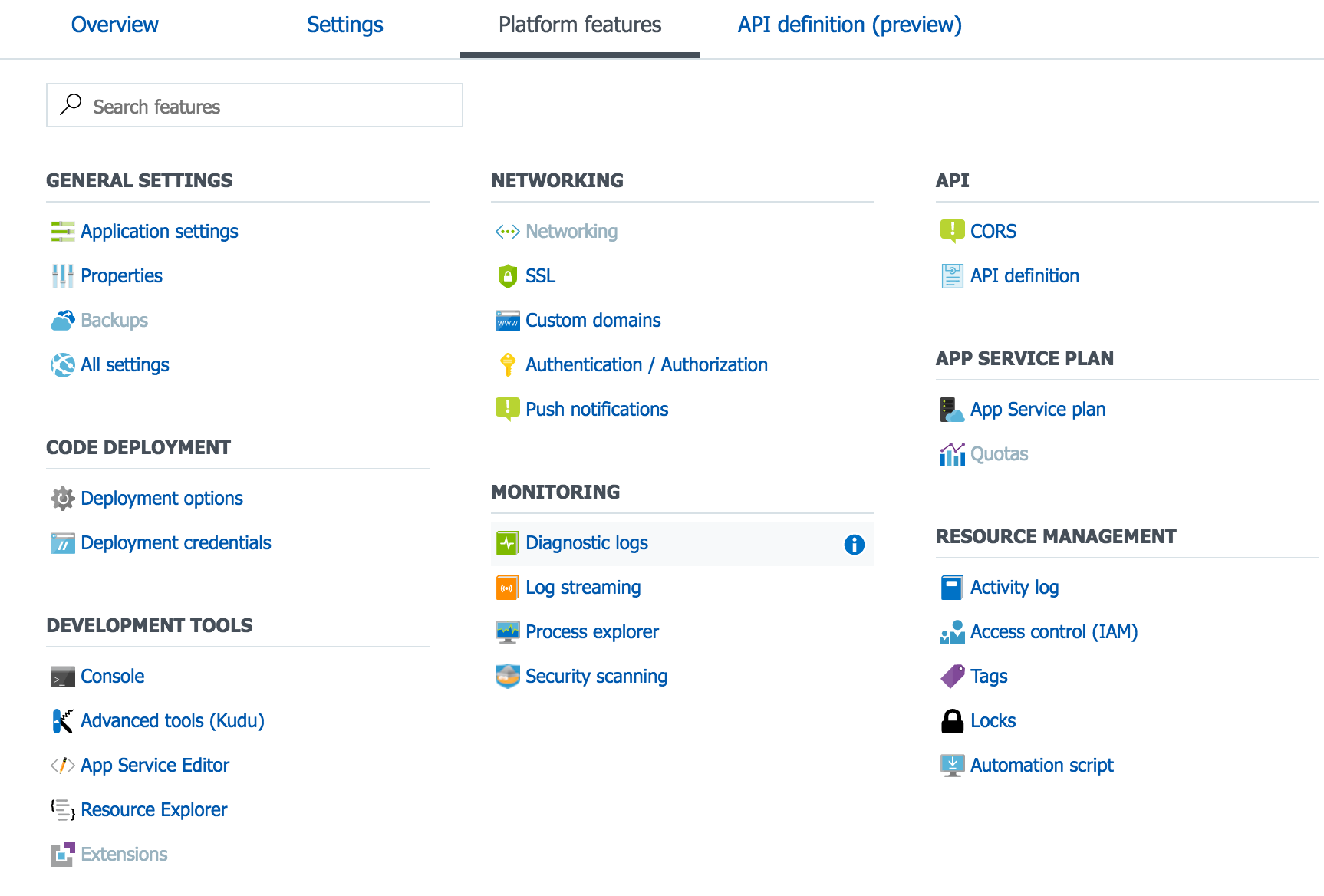Viewport: 1324px width, 896px height.
Task: Click the All settings globe icon
Action: pos(62,365)
